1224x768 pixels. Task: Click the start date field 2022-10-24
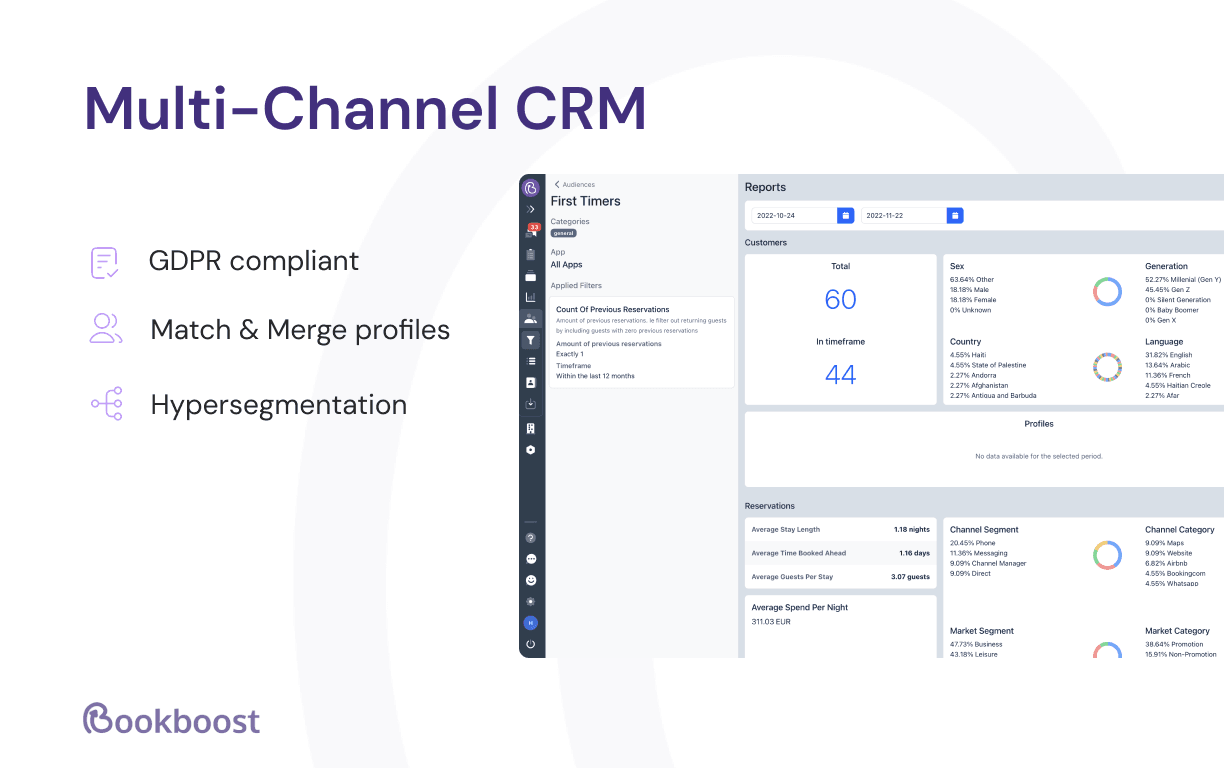[794, 215]
